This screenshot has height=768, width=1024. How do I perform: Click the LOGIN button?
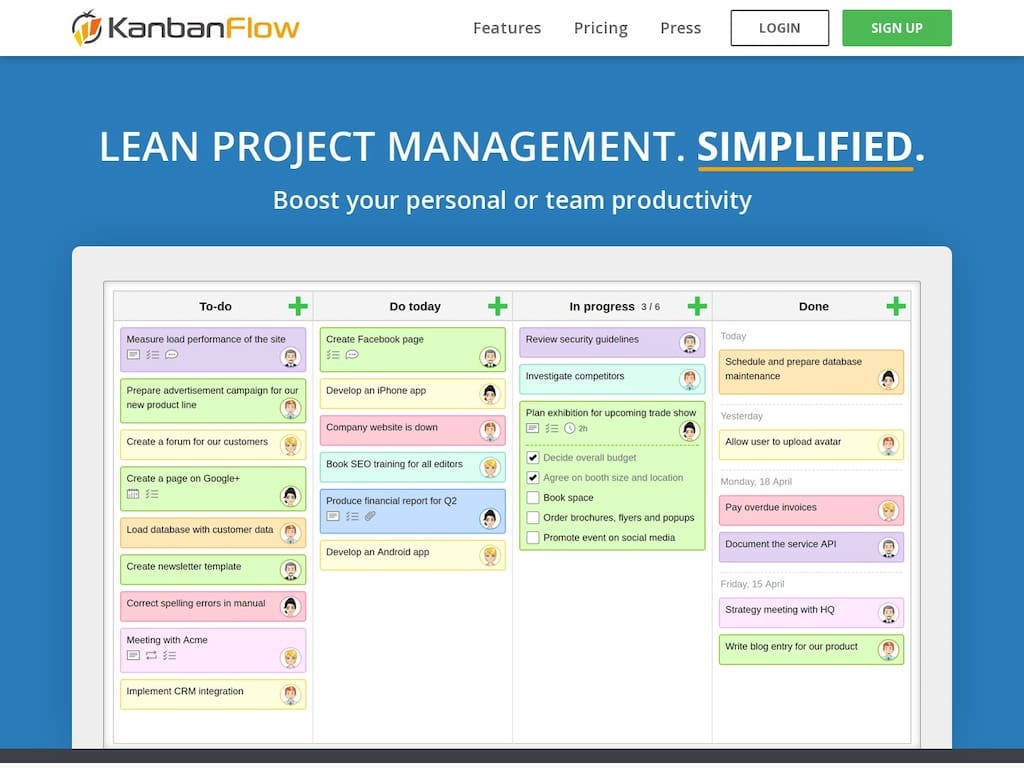pos(780,28)
